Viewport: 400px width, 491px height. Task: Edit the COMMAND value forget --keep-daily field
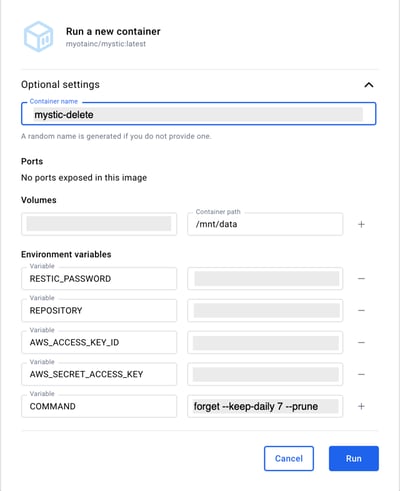pos(265,406)
